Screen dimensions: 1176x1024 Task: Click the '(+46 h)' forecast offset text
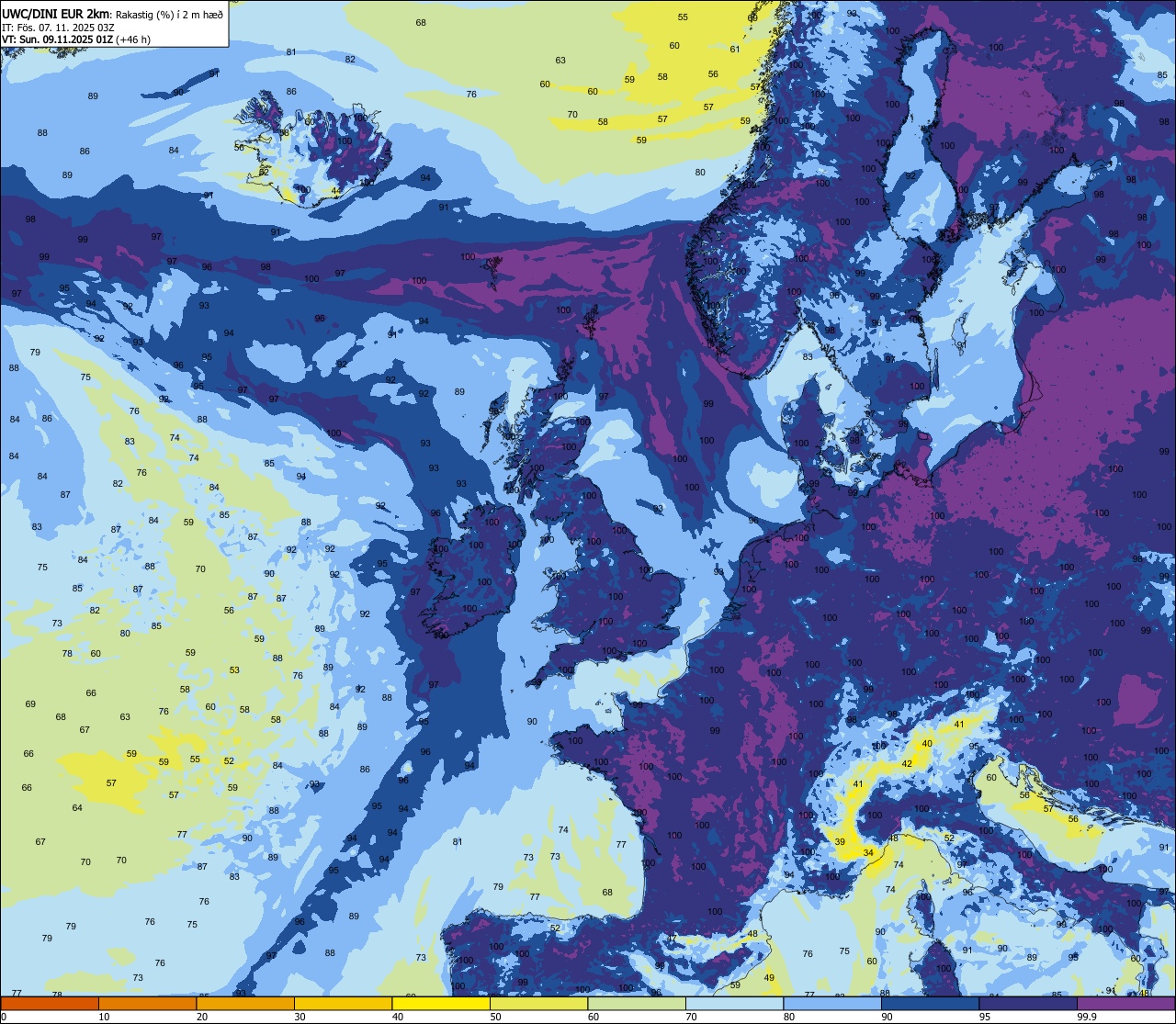(x=133, y=39)
